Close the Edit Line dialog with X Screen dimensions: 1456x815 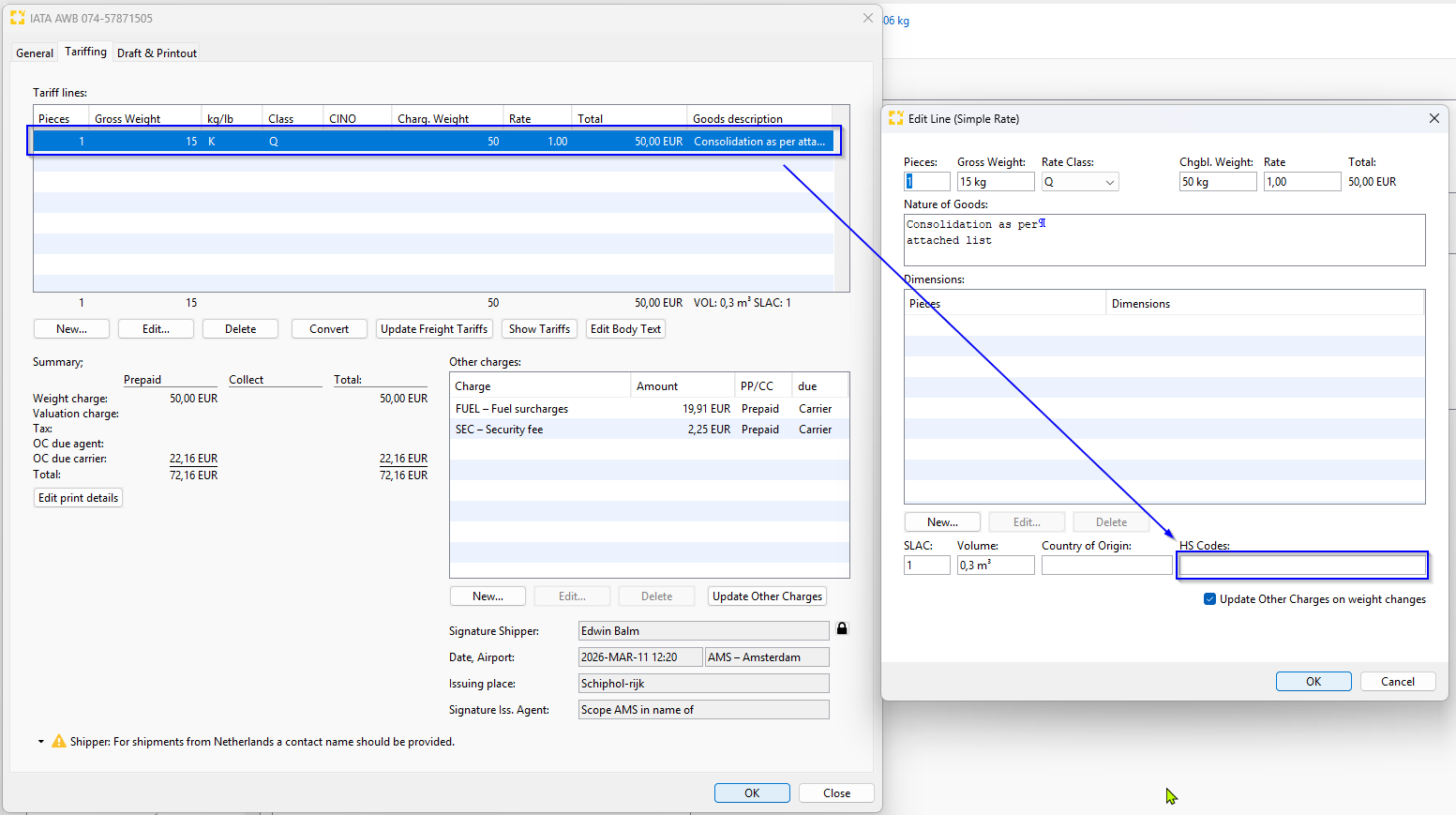(x=1433, y=118)
